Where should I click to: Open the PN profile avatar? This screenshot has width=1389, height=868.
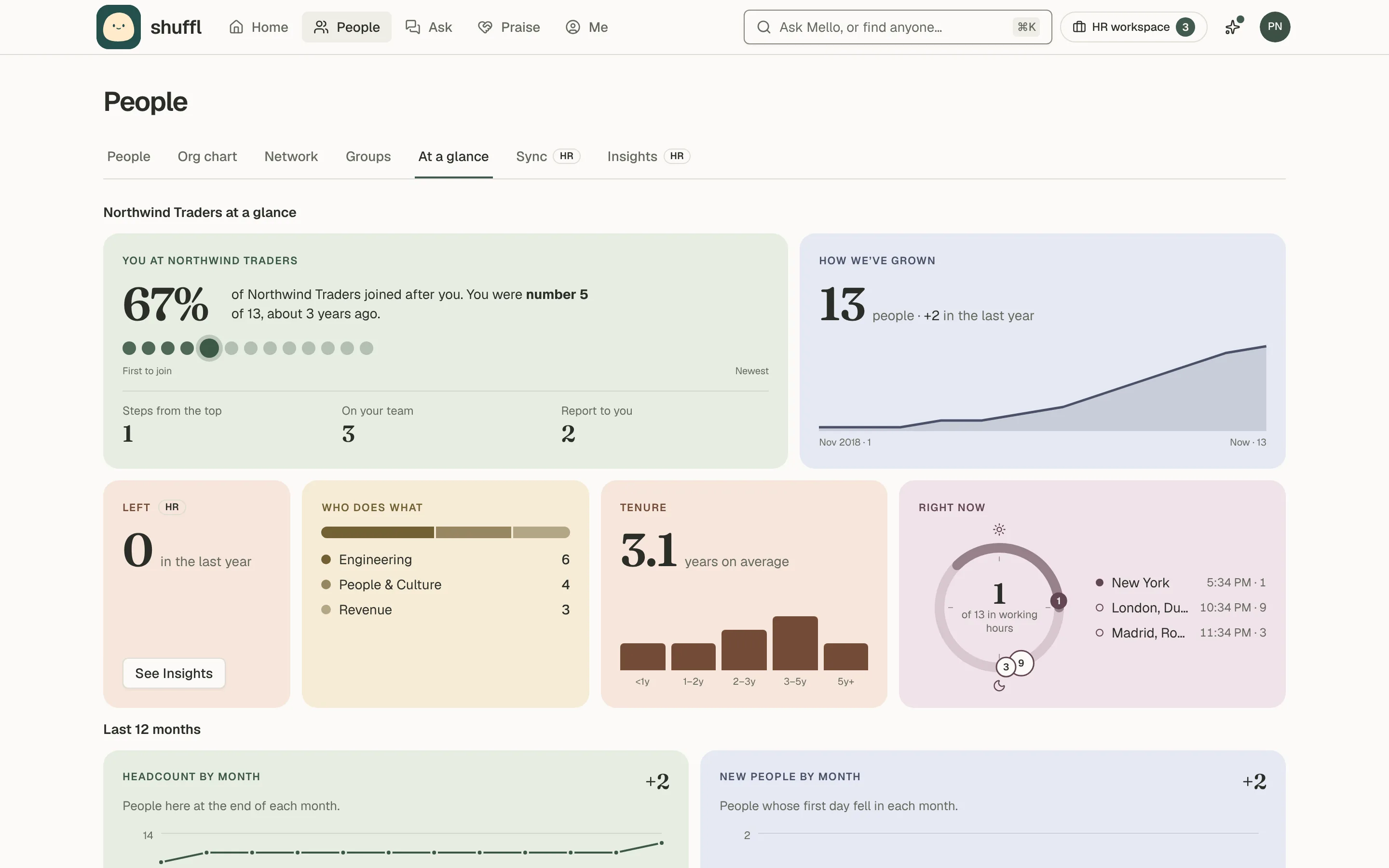pos(1275,27)
